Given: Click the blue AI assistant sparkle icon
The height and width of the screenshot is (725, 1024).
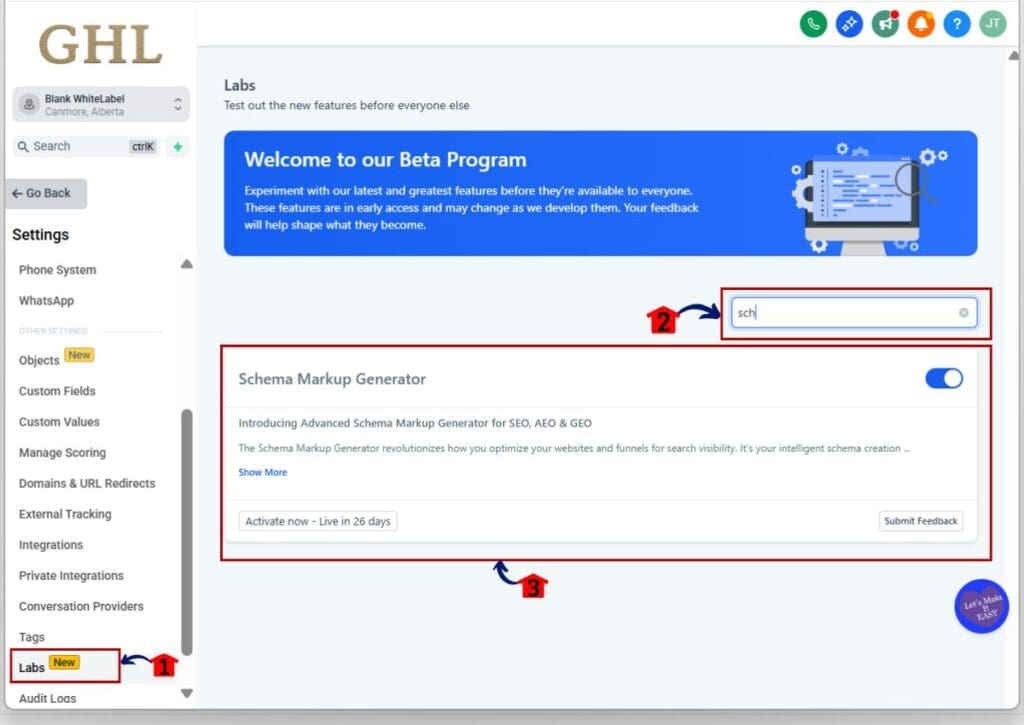Looking at the screenshot, I should coord(849,23).
